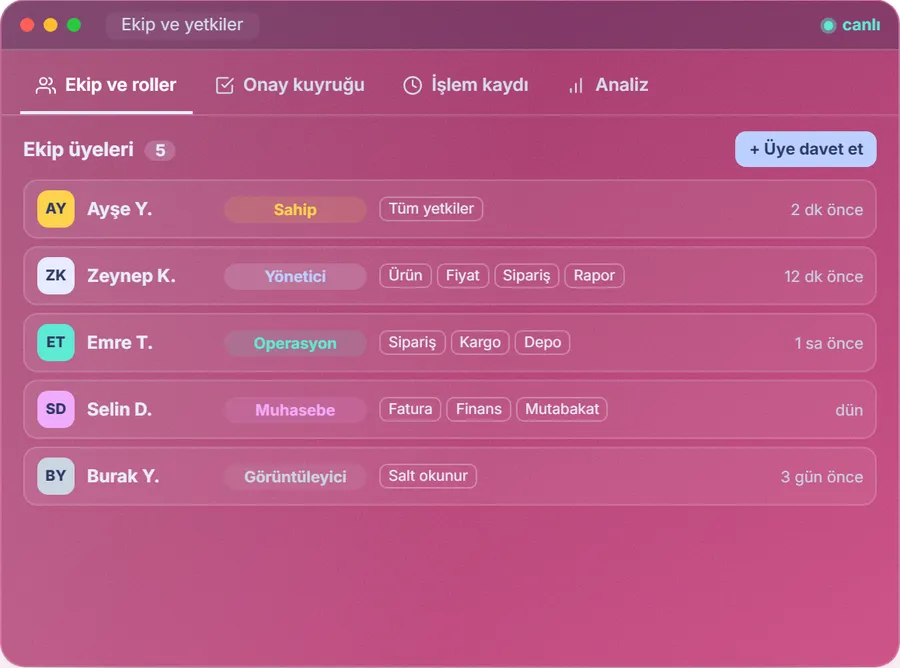Screen dimensions: 900x668
Task: Click the ET avatar for Emre T.
Action: (56, 343)
